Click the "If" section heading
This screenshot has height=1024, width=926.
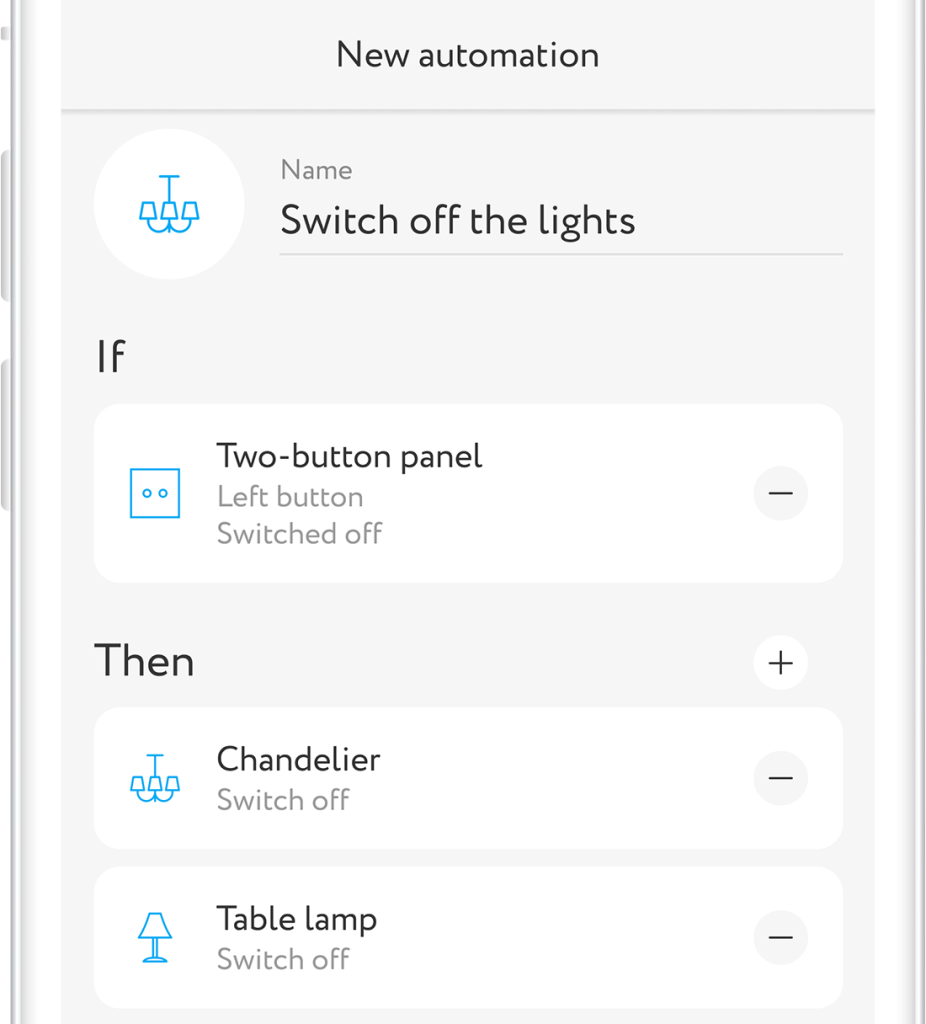(110, 357)
